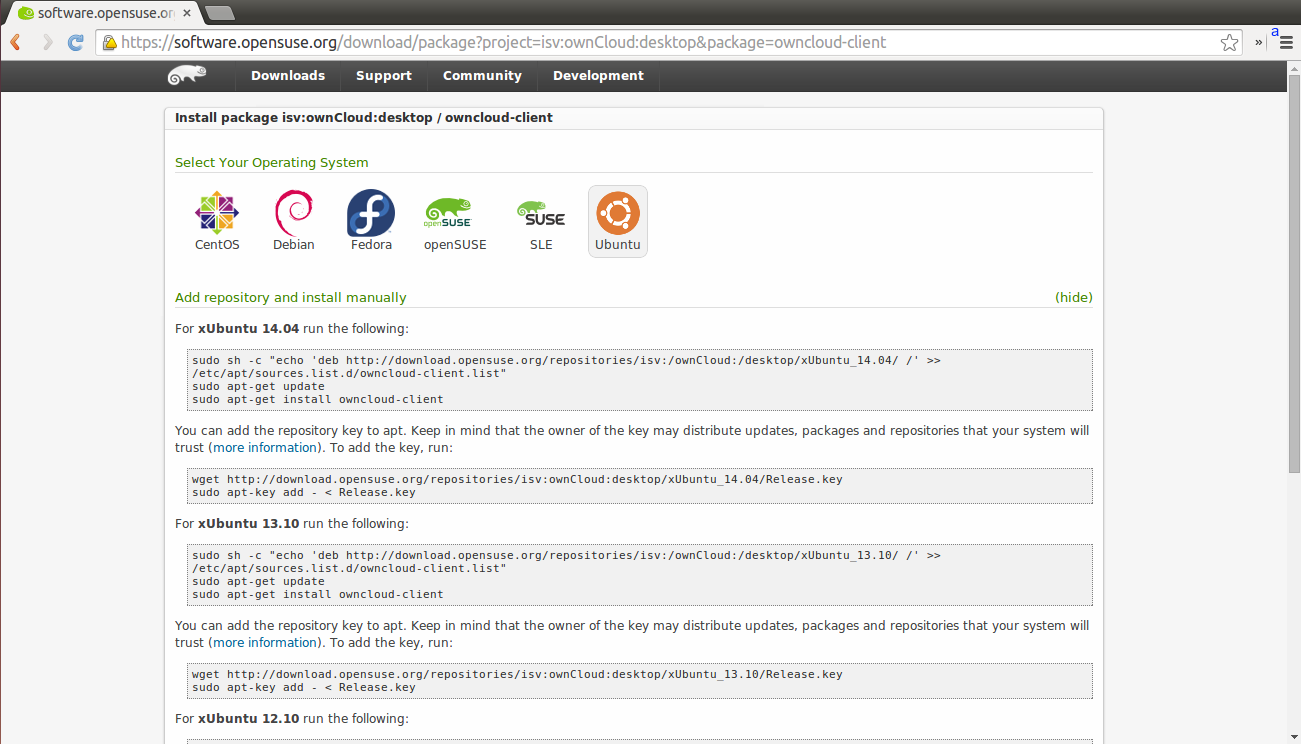The image size is (1301, 744).
Task: Click the URL address bar
Action: (660, 42)
